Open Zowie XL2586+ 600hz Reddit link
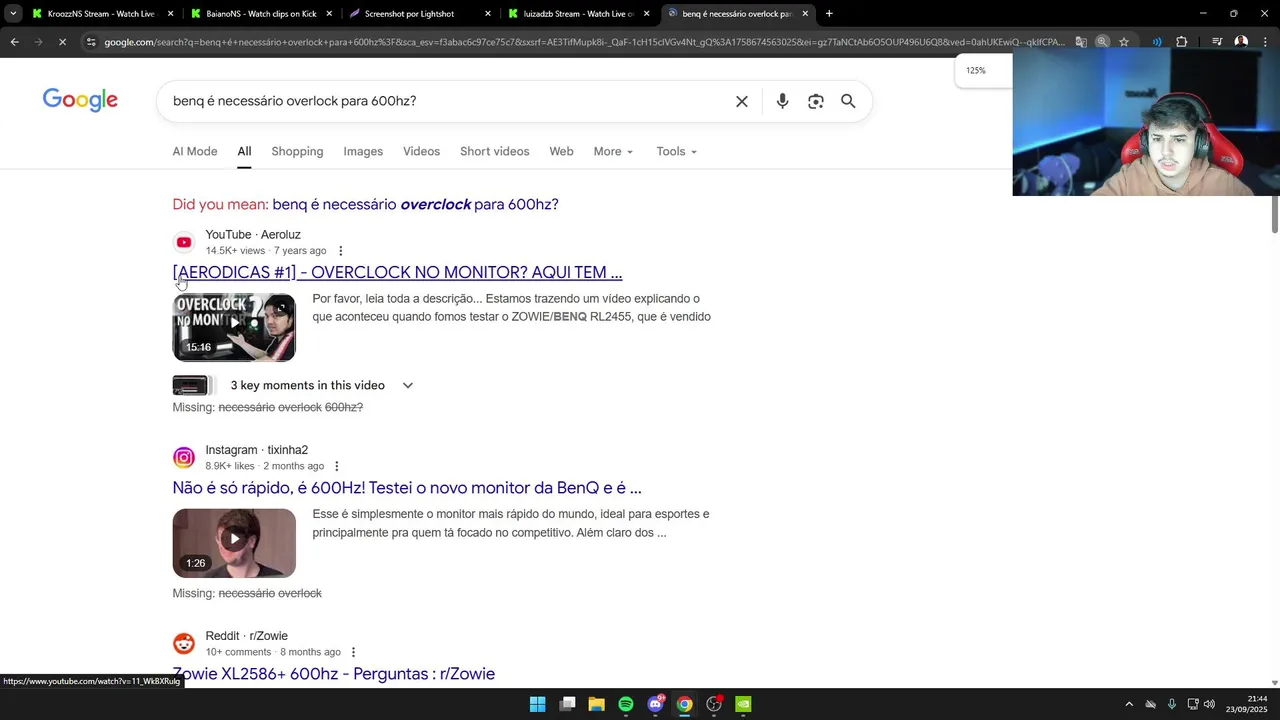The width and height of the screenshot is (1280, 720). pyautogui.click(x=334, y=674)
